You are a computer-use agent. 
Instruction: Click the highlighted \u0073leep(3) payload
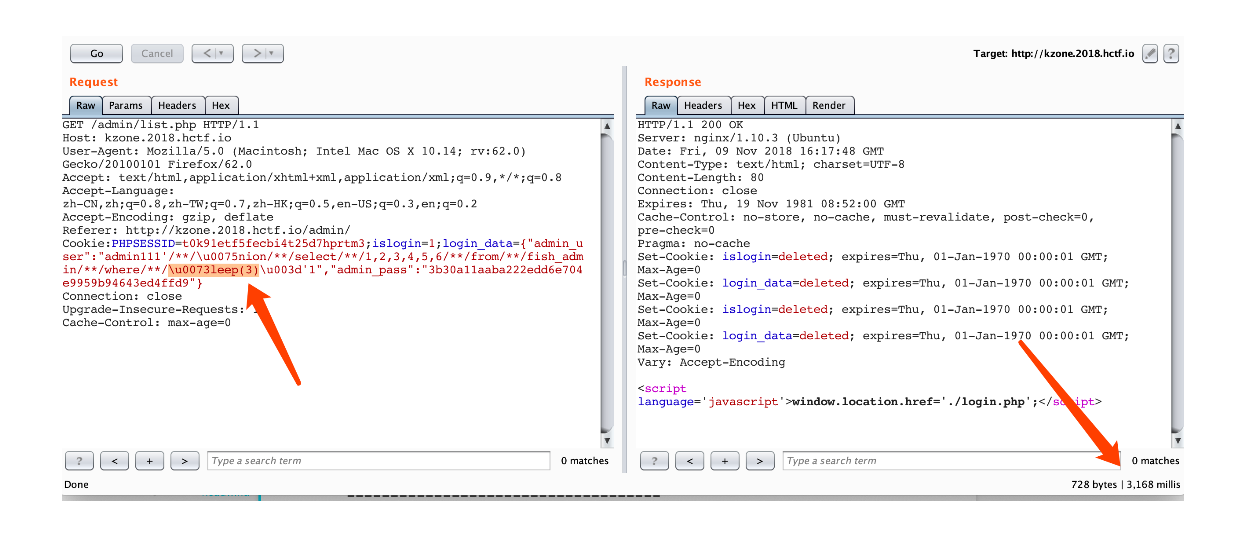214,270
